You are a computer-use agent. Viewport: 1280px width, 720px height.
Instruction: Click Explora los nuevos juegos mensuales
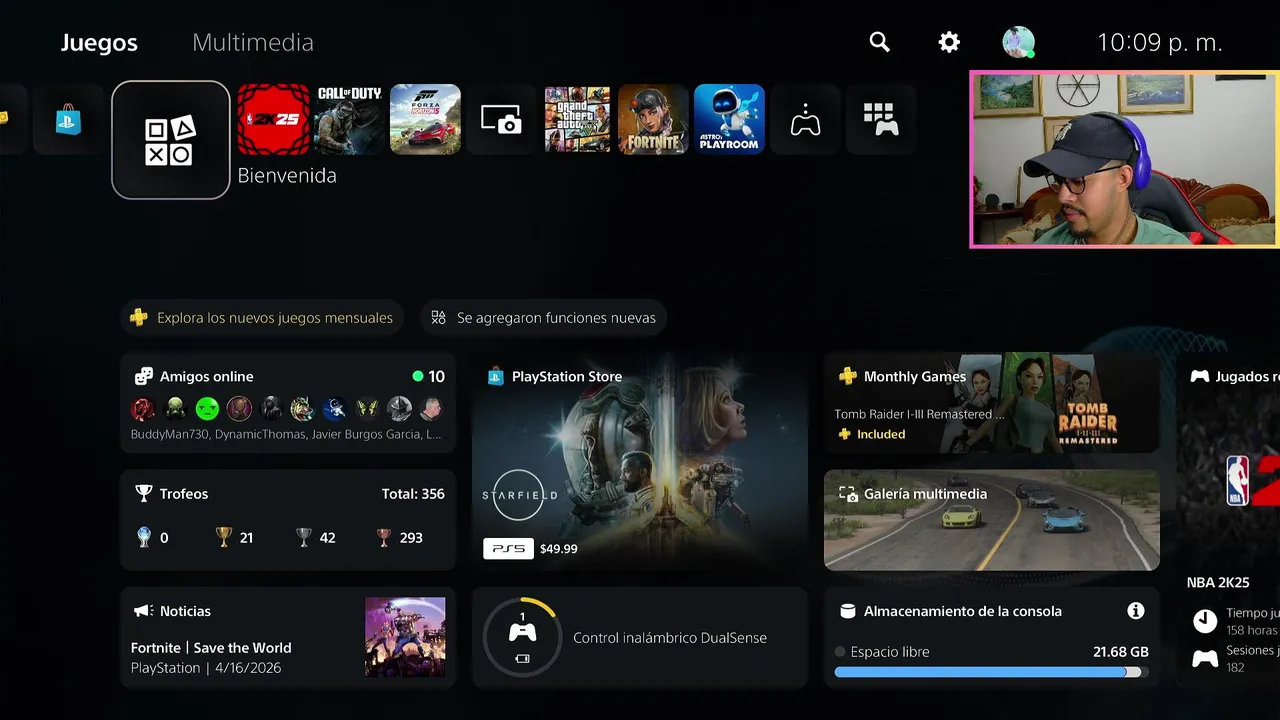coord(263,318)
